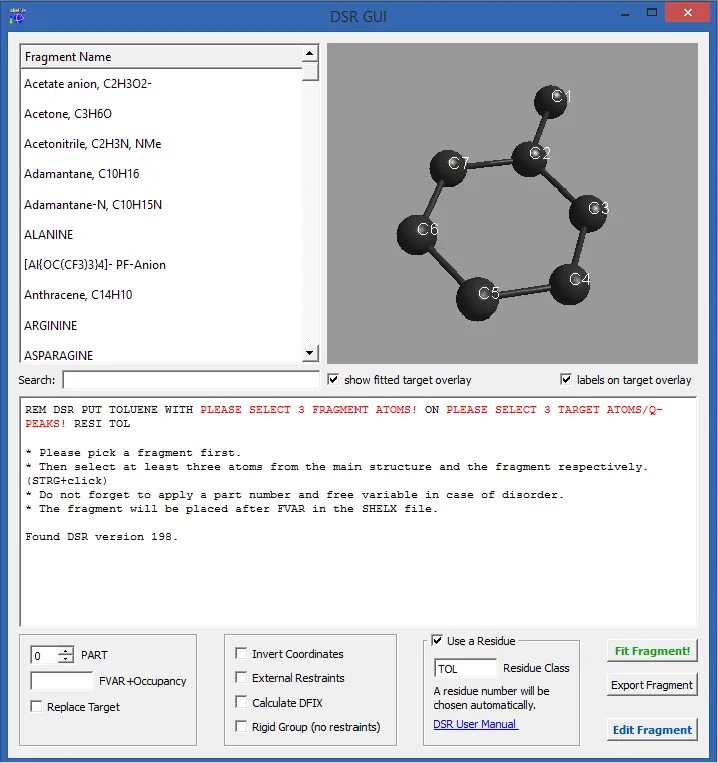Click the PART number field
The image size is (718, 763).
(x=44, y=655)
